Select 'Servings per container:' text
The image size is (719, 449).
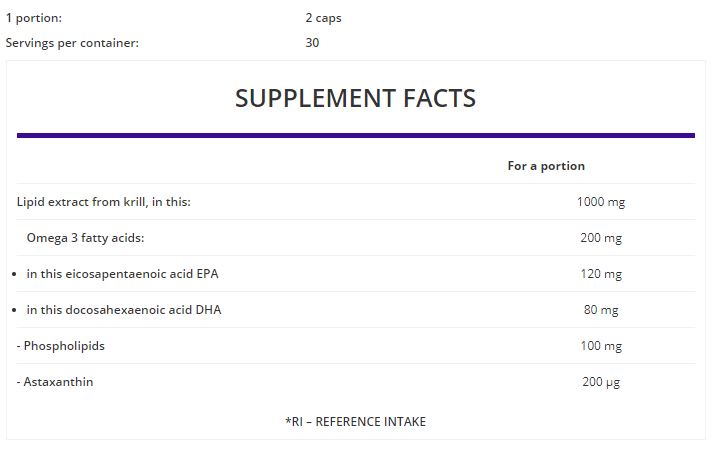[x=72, y=43]
